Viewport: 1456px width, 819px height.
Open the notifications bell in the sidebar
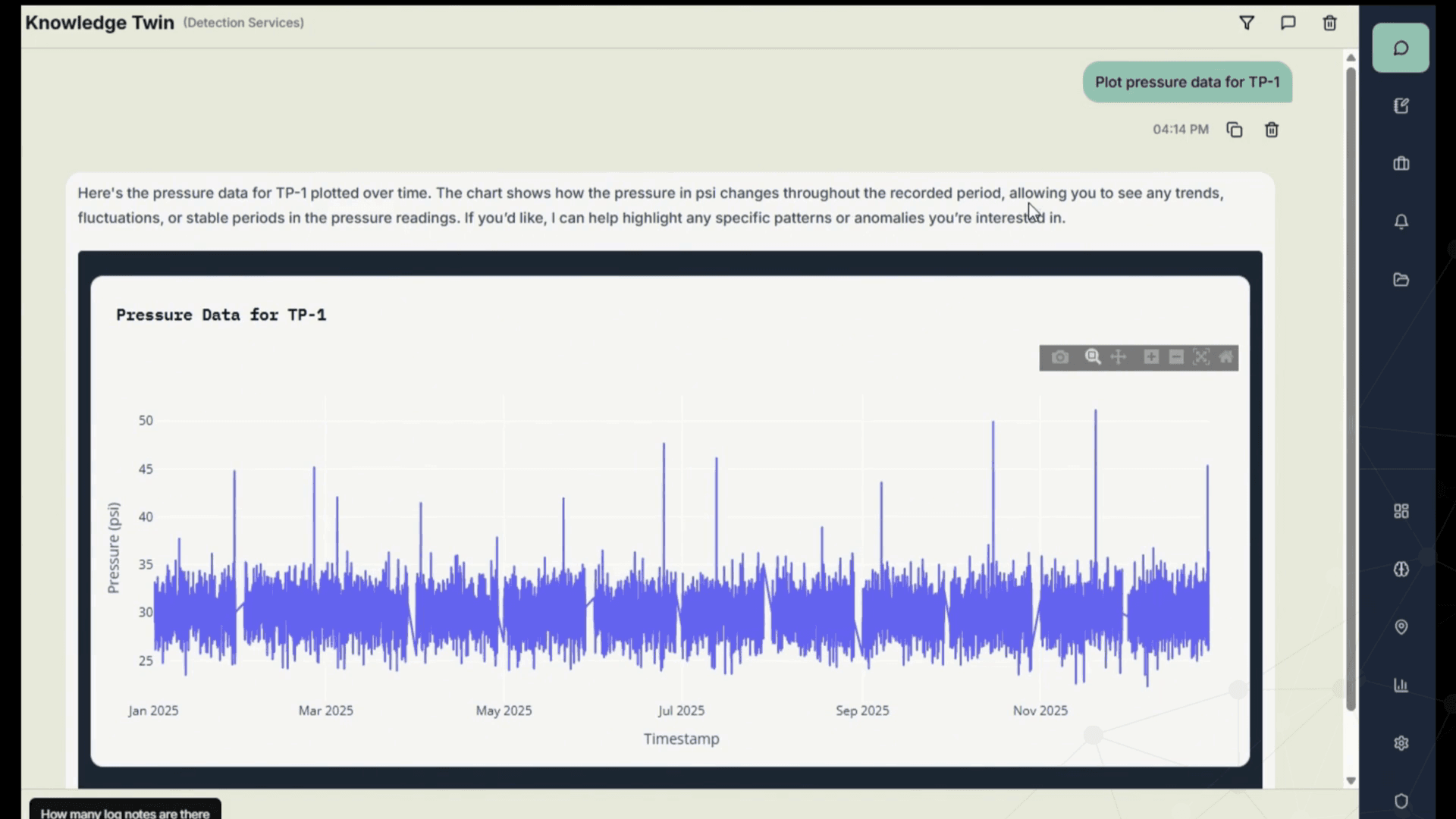coord(1401,221)
